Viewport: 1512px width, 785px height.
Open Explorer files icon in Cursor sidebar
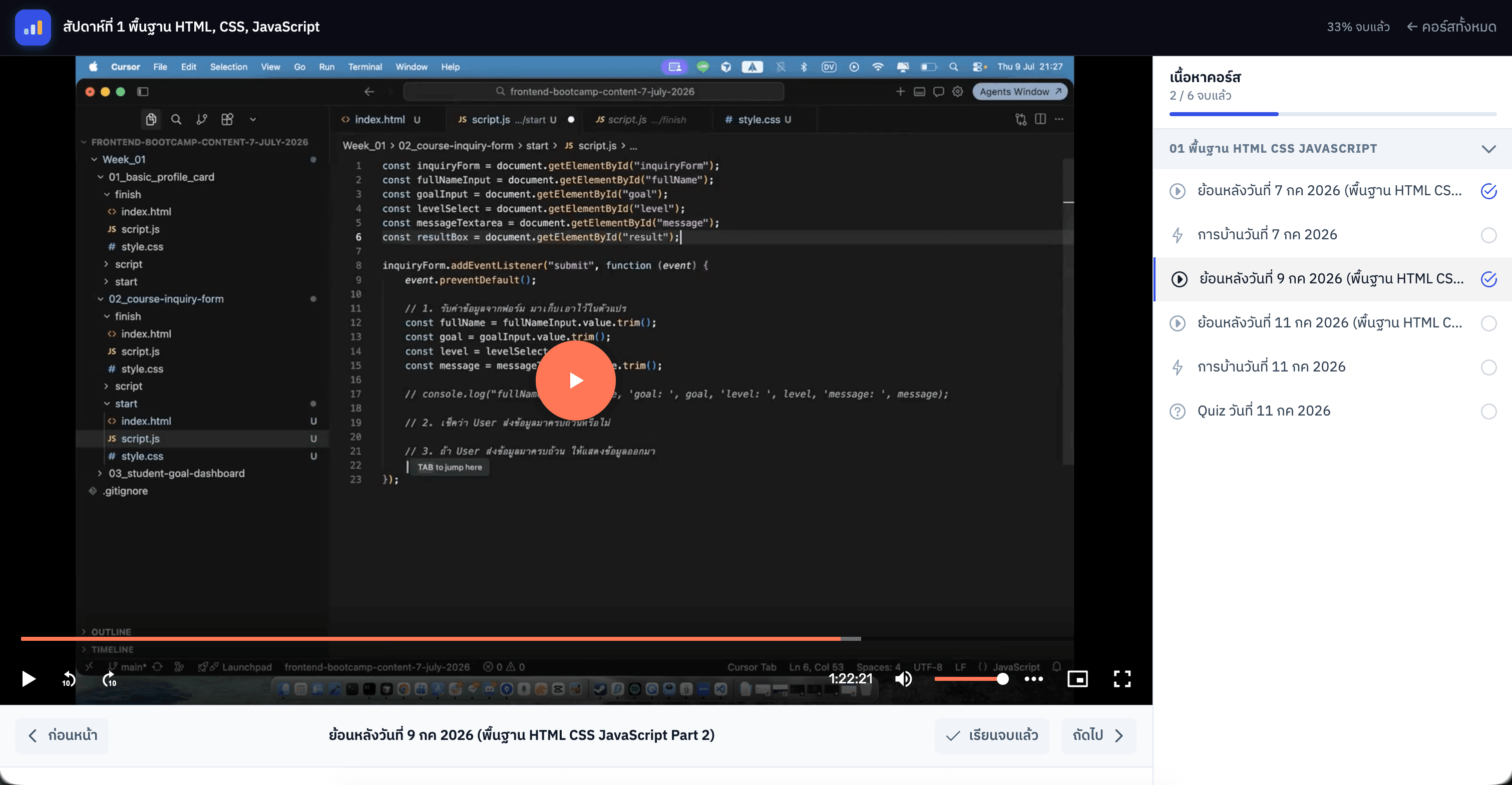click(x=151, y=119)
